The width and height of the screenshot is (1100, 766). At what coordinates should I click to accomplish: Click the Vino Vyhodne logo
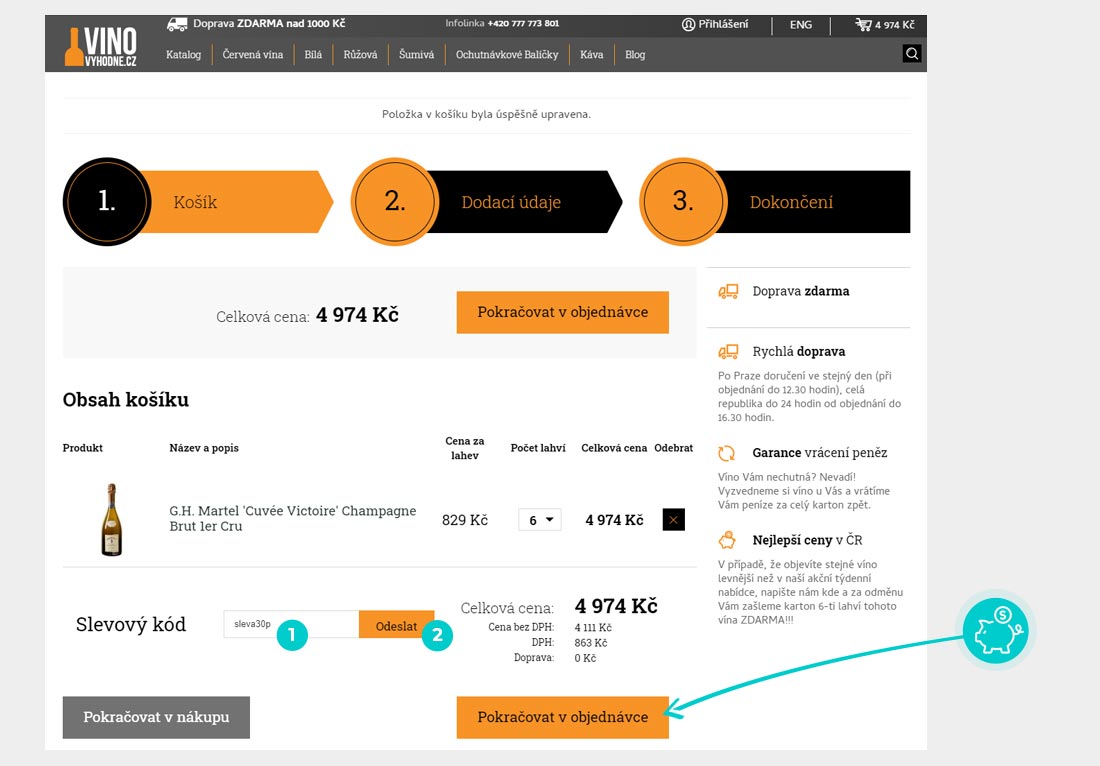point(100,45)
